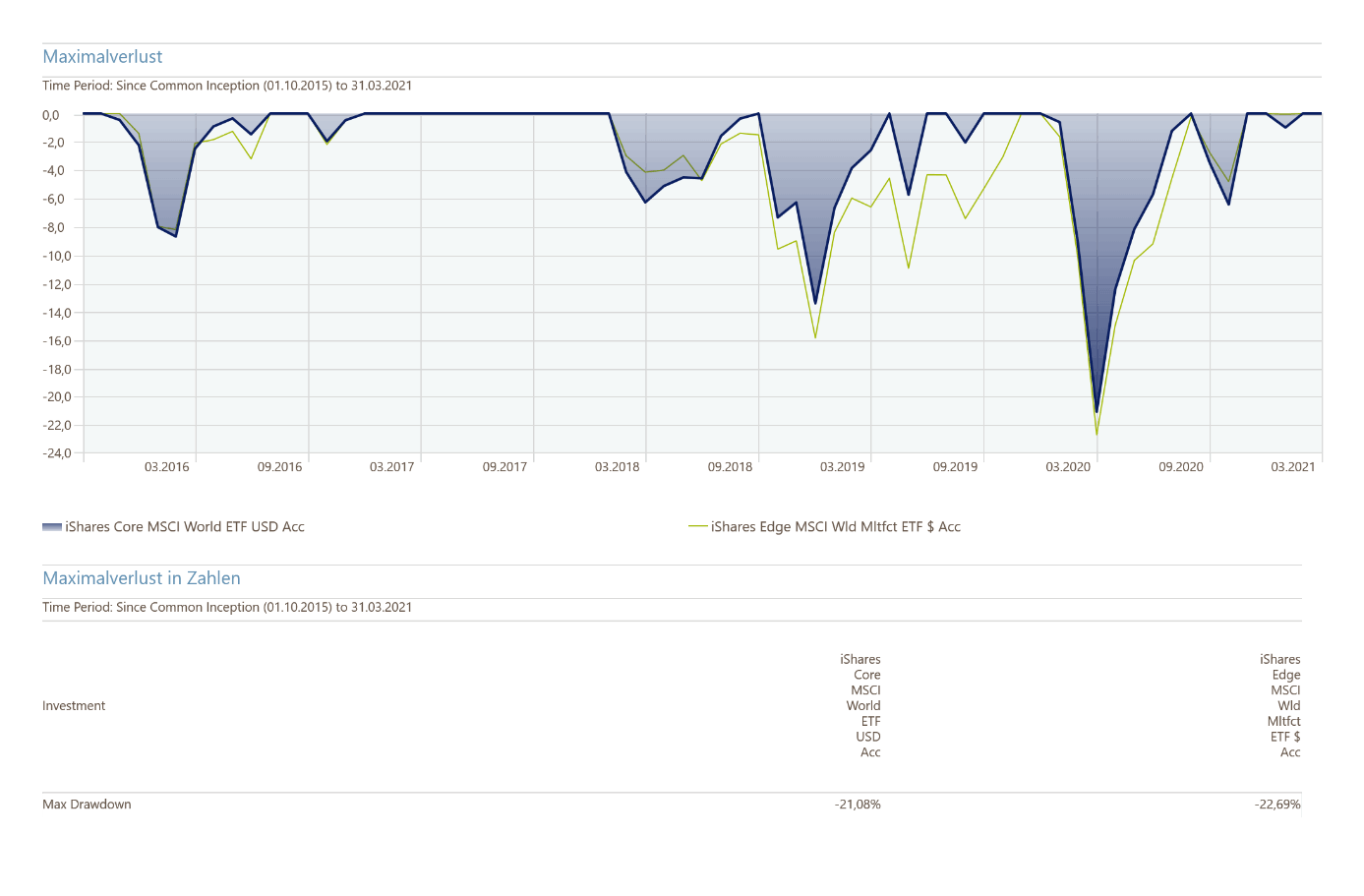Click the 09.2019 x-axis label
1364x896 pixels.
click(956, 467)
